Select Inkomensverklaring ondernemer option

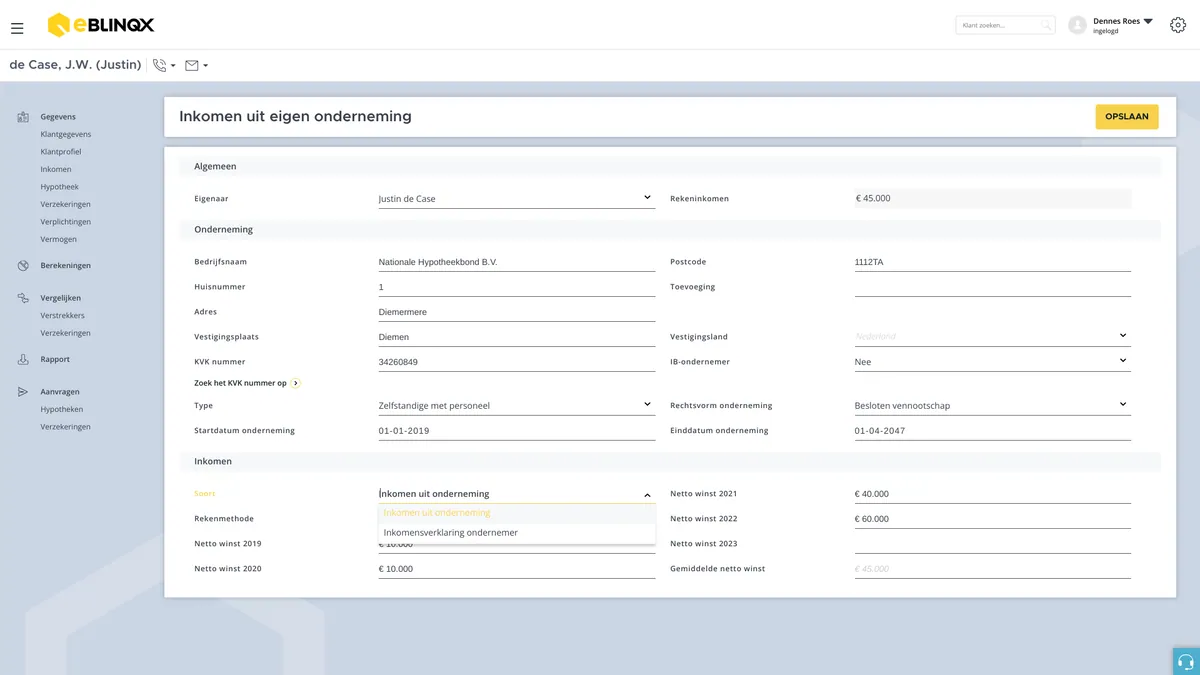(x=516, y=533)
